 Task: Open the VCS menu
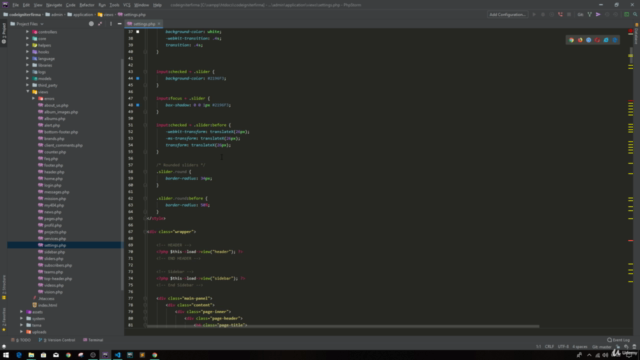pyautogui.click(x=127, y=5)
